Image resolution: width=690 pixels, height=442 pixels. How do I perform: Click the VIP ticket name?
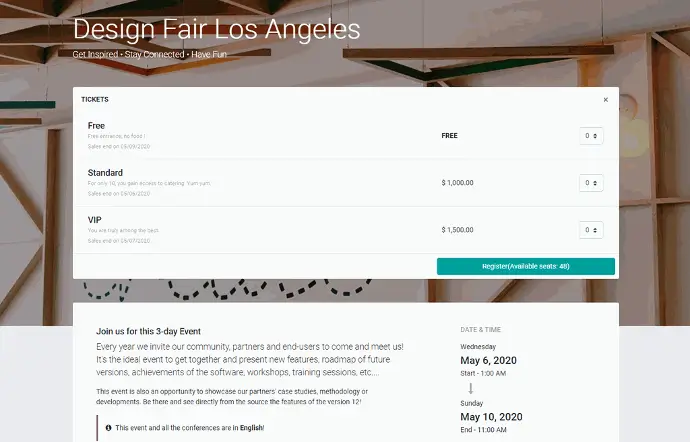click(x=95, y=220)
